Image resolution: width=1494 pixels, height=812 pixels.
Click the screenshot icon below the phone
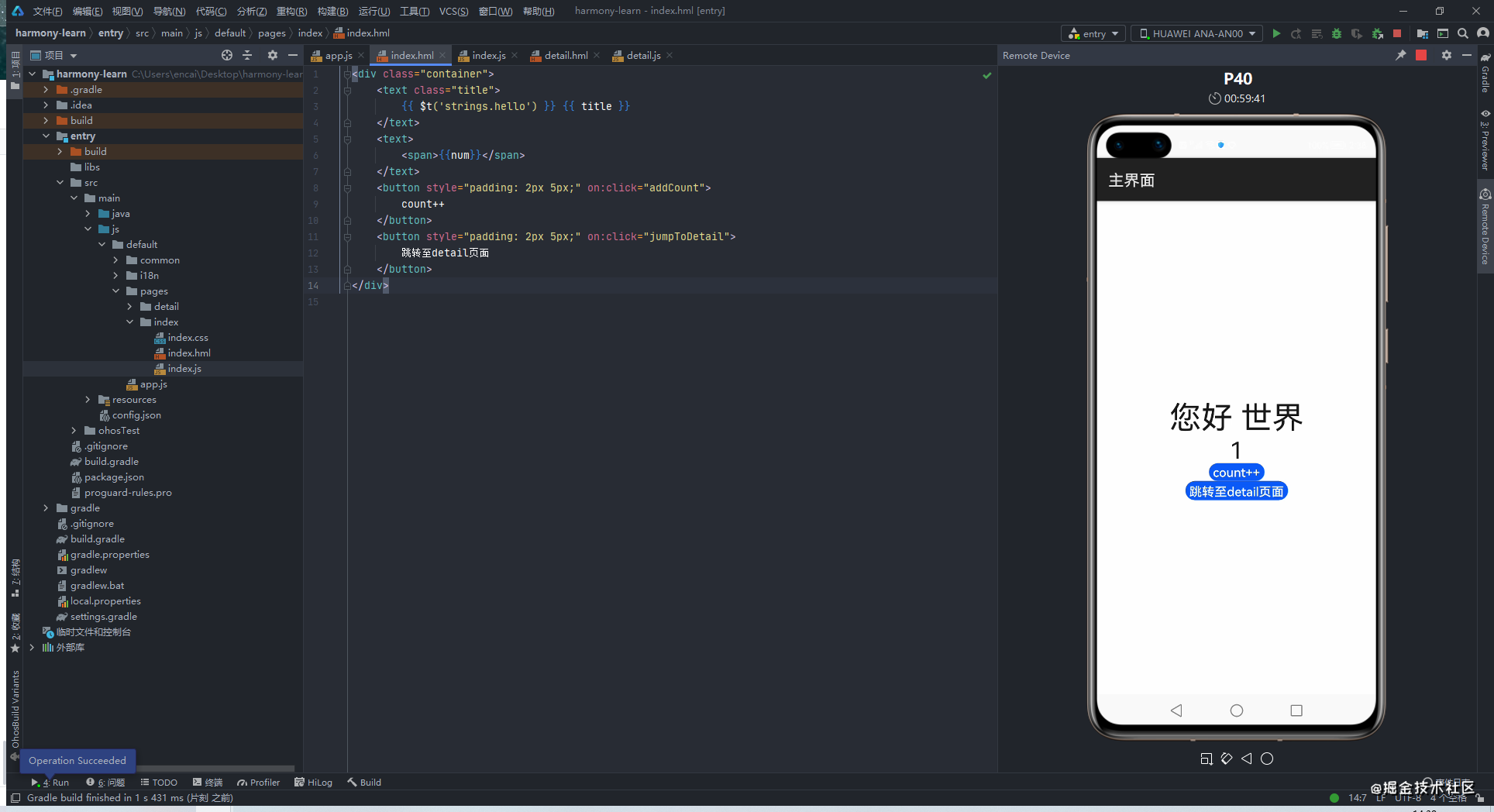(x=1207, y=759)
